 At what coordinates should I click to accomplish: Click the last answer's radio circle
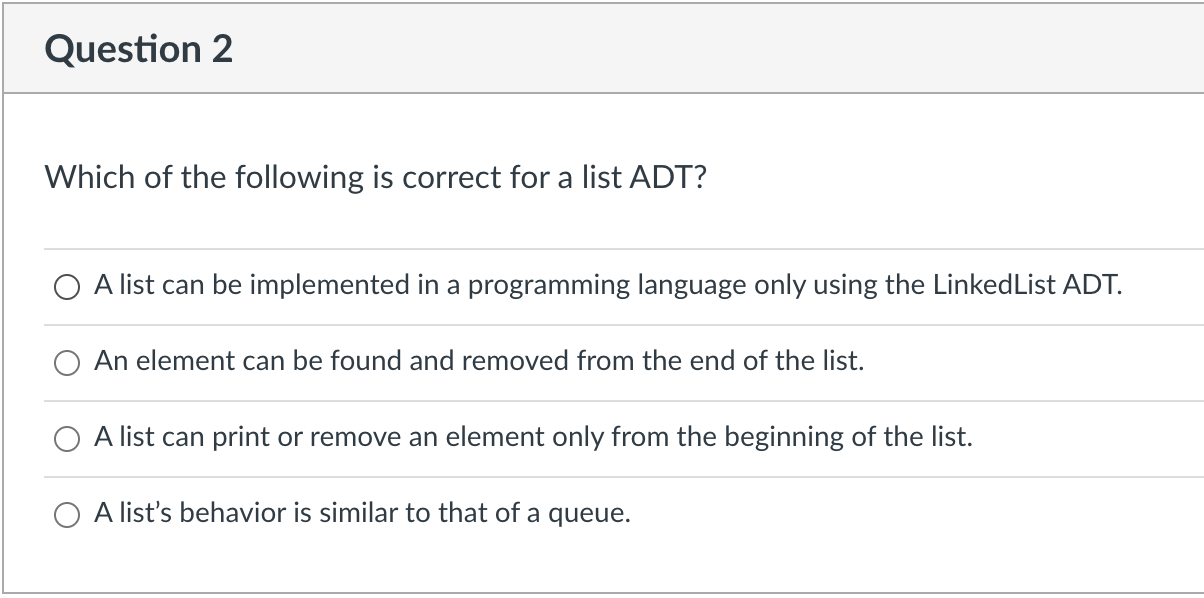click(66, 515)
